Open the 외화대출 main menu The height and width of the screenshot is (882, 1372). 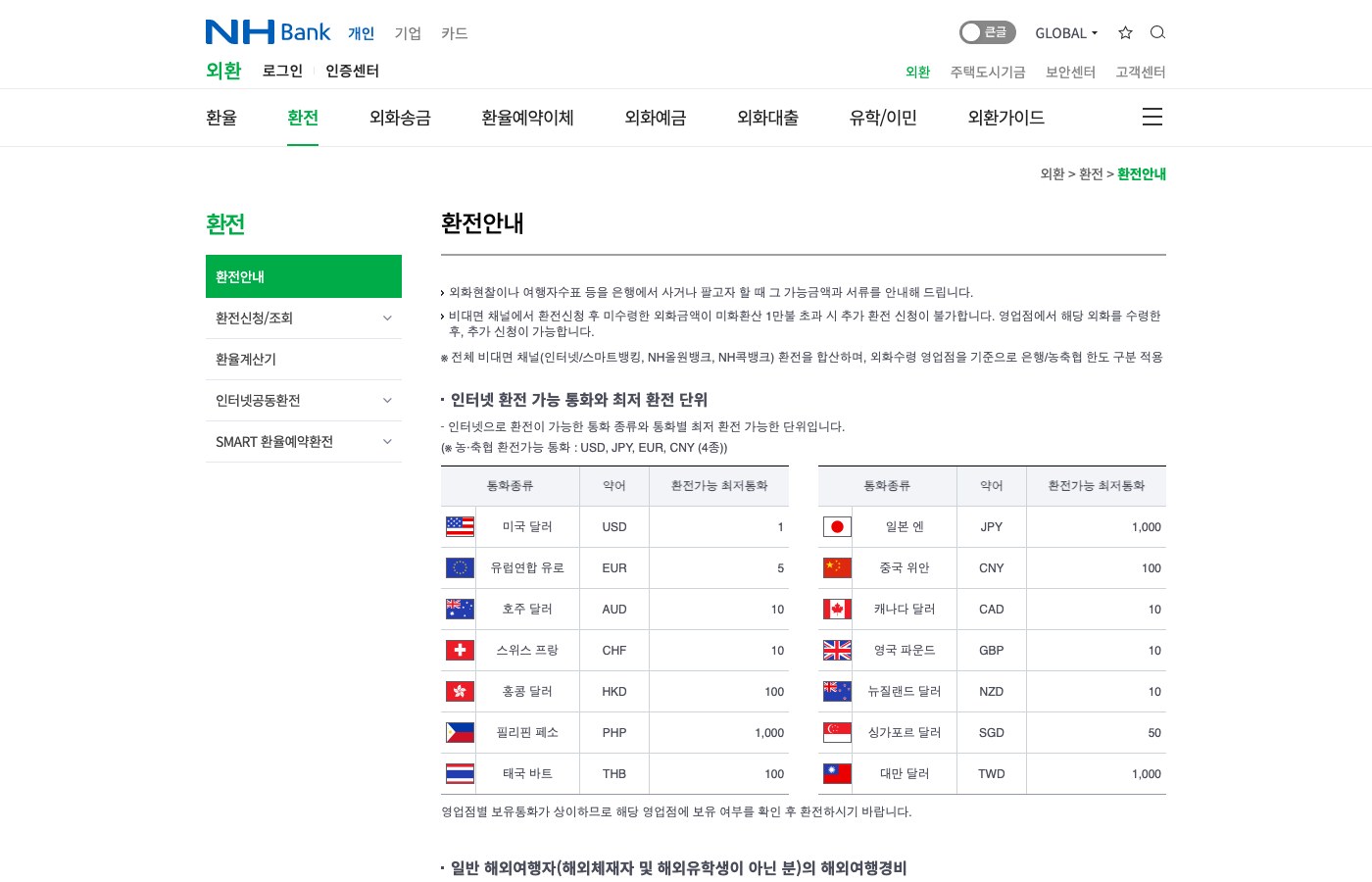pyautogui.click(x=767, y=118)
